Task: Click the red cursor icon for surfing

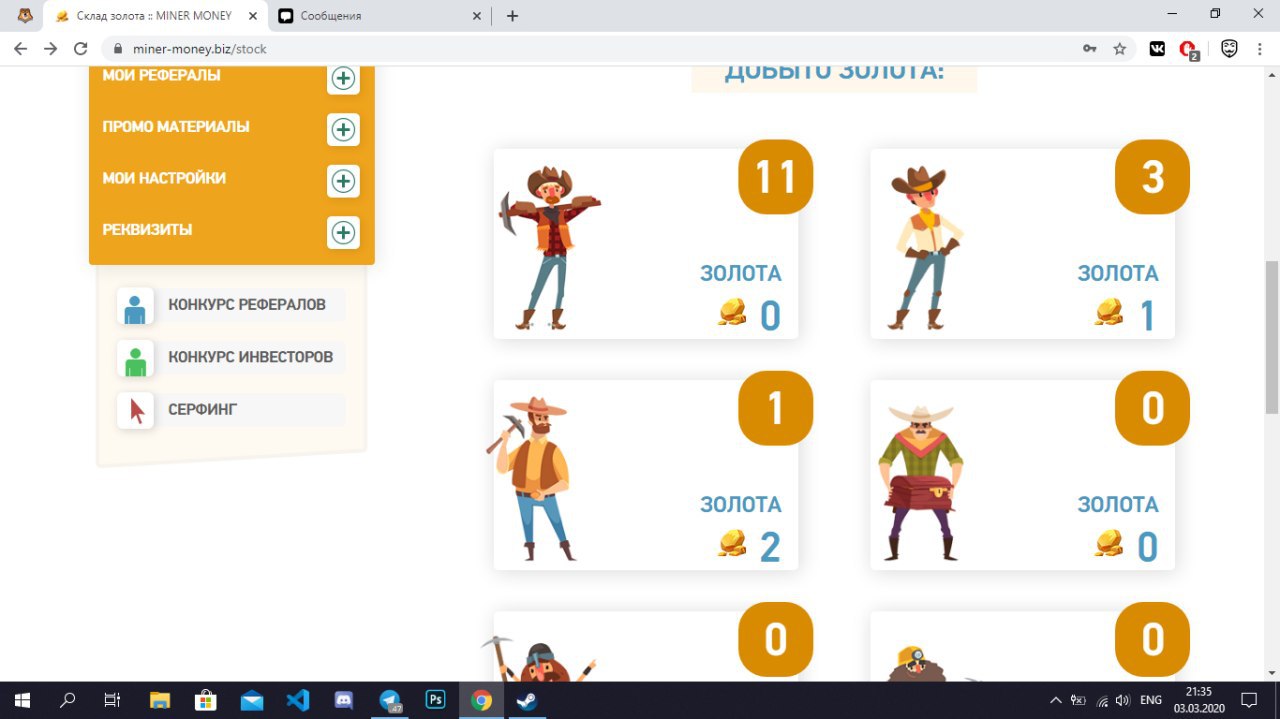Action: pyautogui.click(x=135, y=410)
